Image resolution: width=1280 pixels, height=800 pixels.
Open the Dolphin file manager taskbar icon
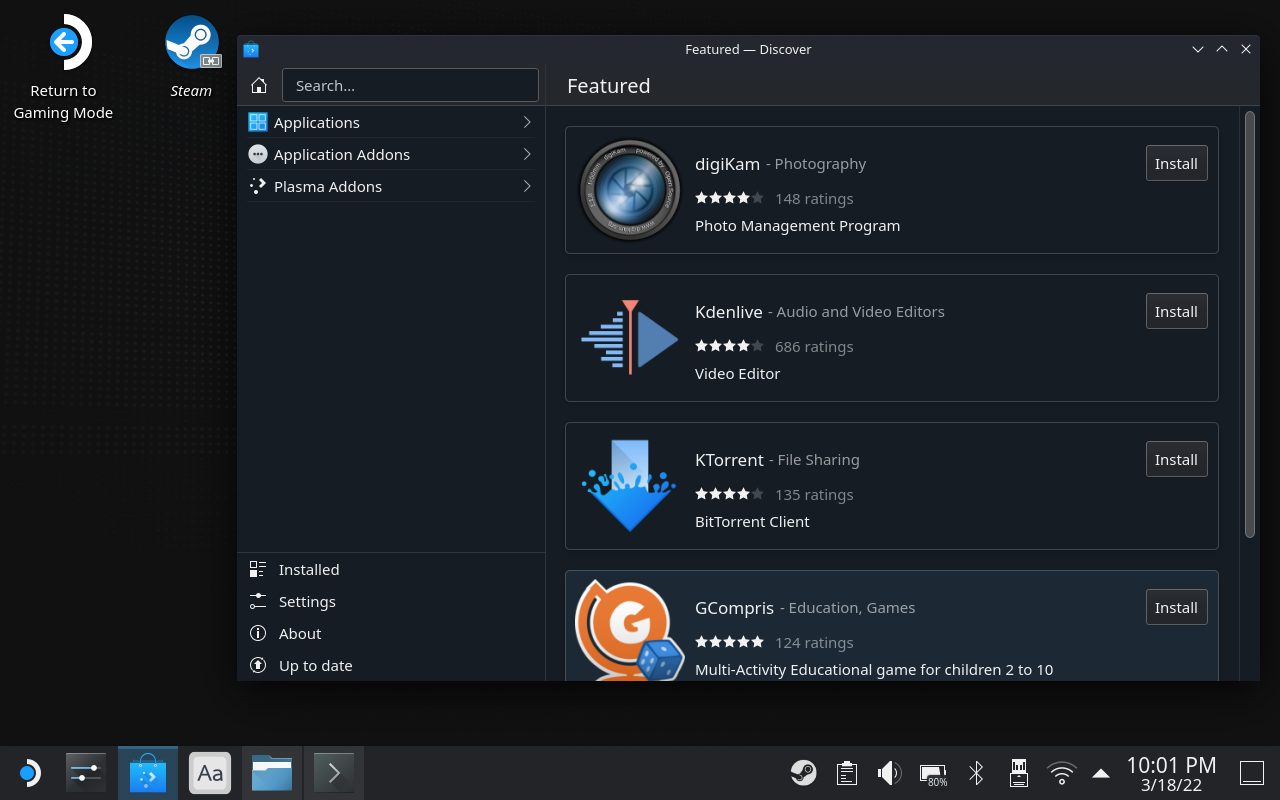point(272,773)
